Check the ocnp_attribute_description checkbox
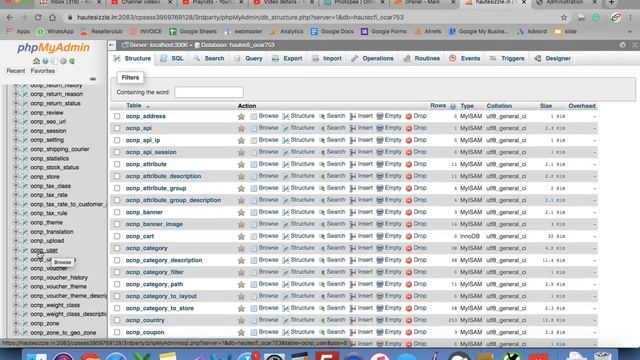The height and width of the screenshot is (360, 640). pyautogui.click(x=117, y=176)
